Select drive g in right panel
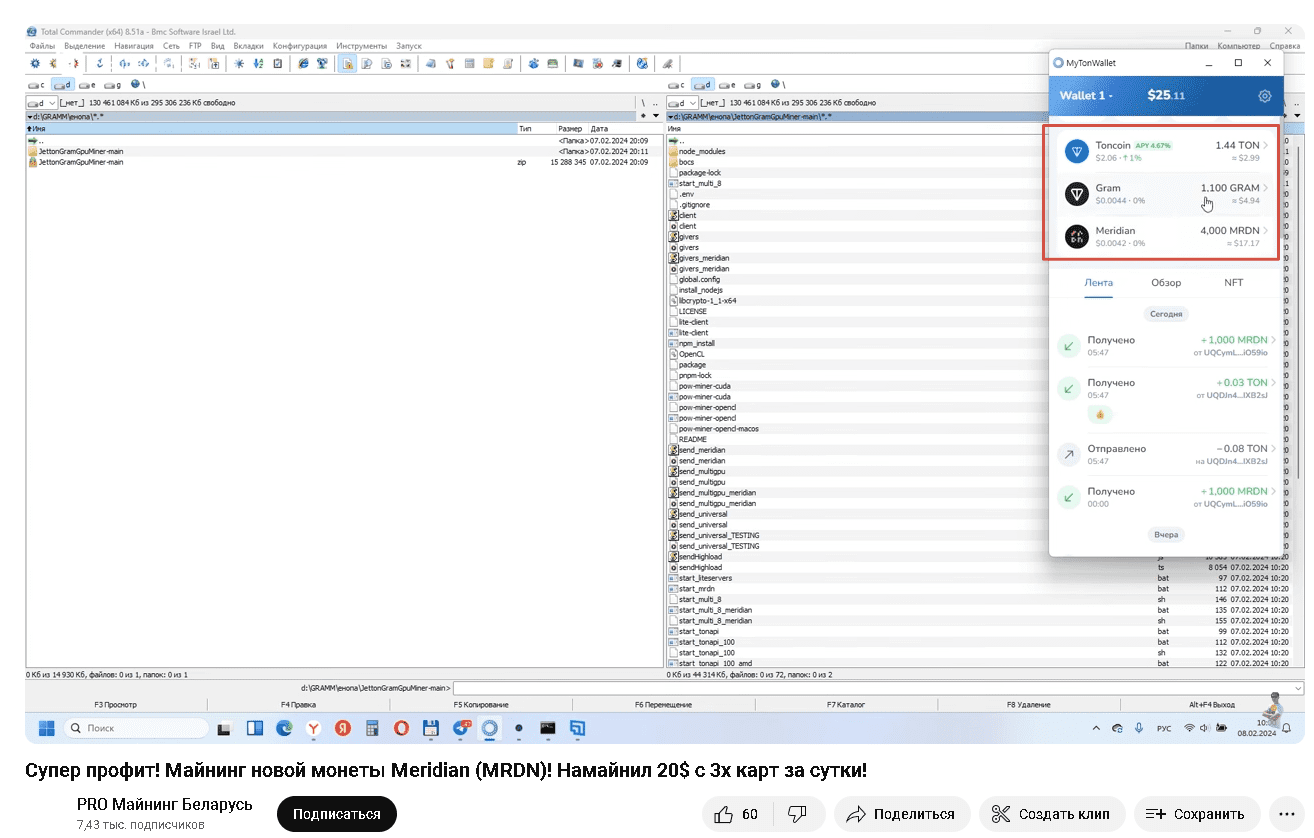The width and height of the screenshot is (1314, 838). click(x=753, y=85)
